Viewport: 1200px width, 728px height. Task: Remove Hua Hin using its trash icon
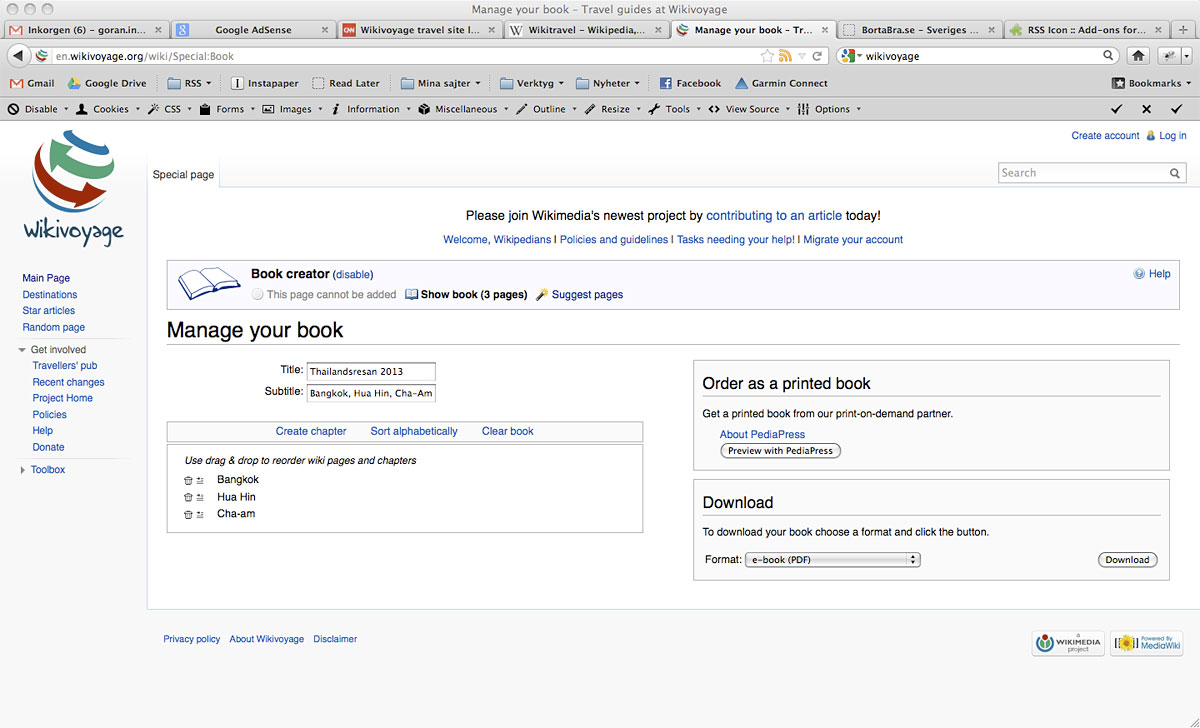point(188,498)
